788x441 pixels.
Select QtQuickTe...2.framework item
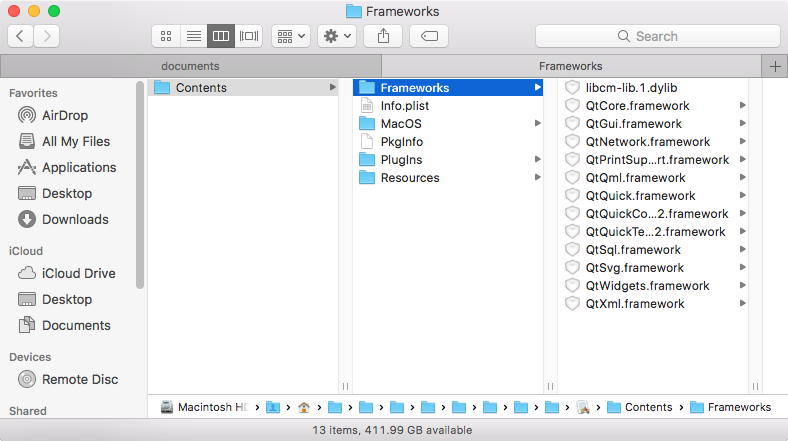653,232
